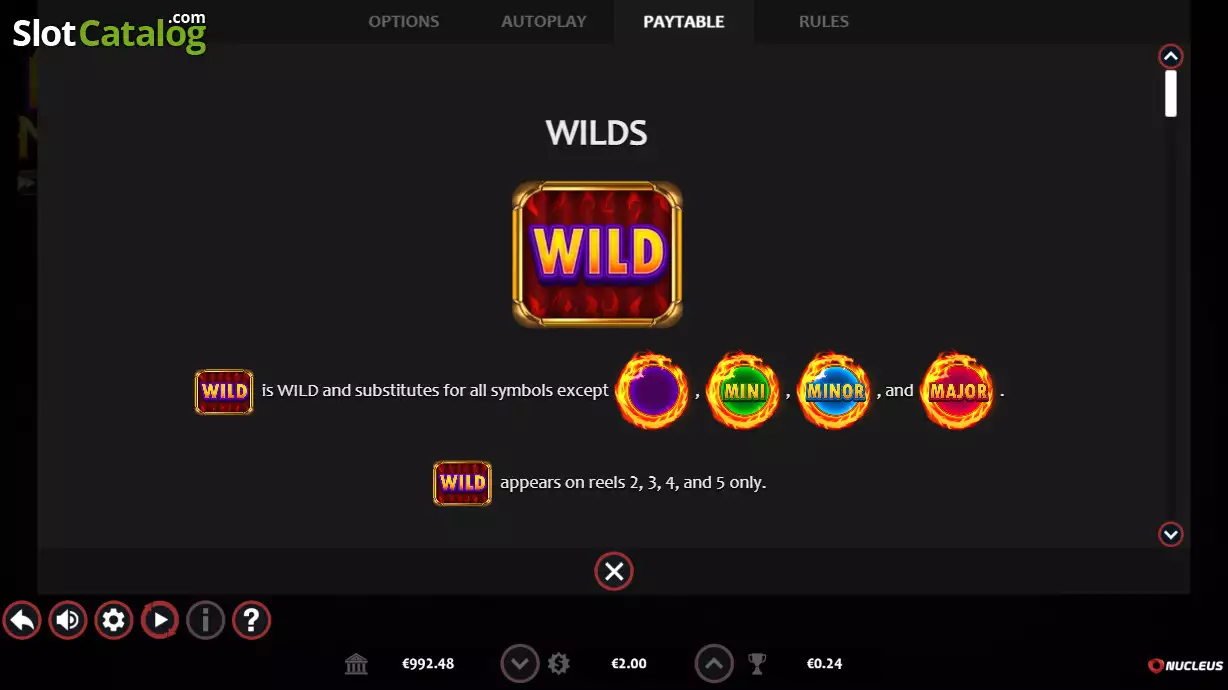The width and height of the screenshot is (1228, 690).
Task: Open help question mark icon
Action: 252,621
